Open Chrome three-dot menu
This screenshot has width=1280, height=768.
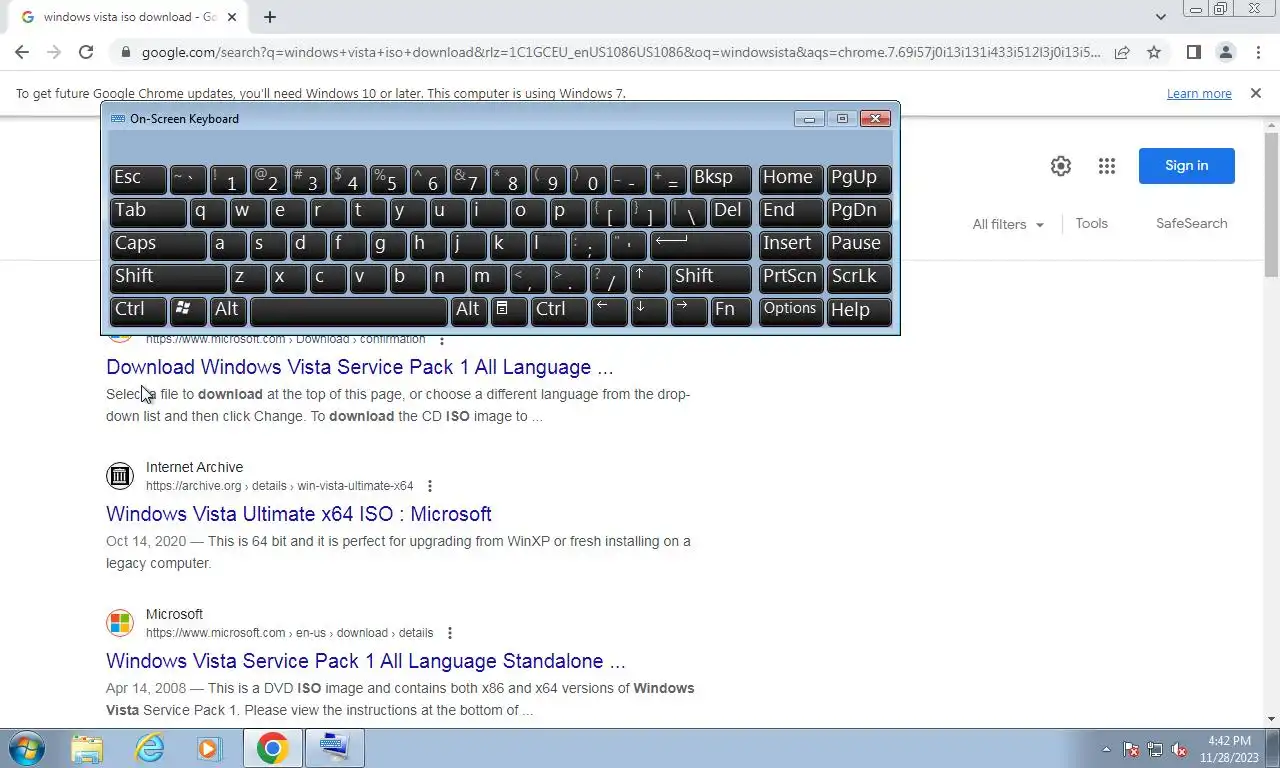point(1257,52)
